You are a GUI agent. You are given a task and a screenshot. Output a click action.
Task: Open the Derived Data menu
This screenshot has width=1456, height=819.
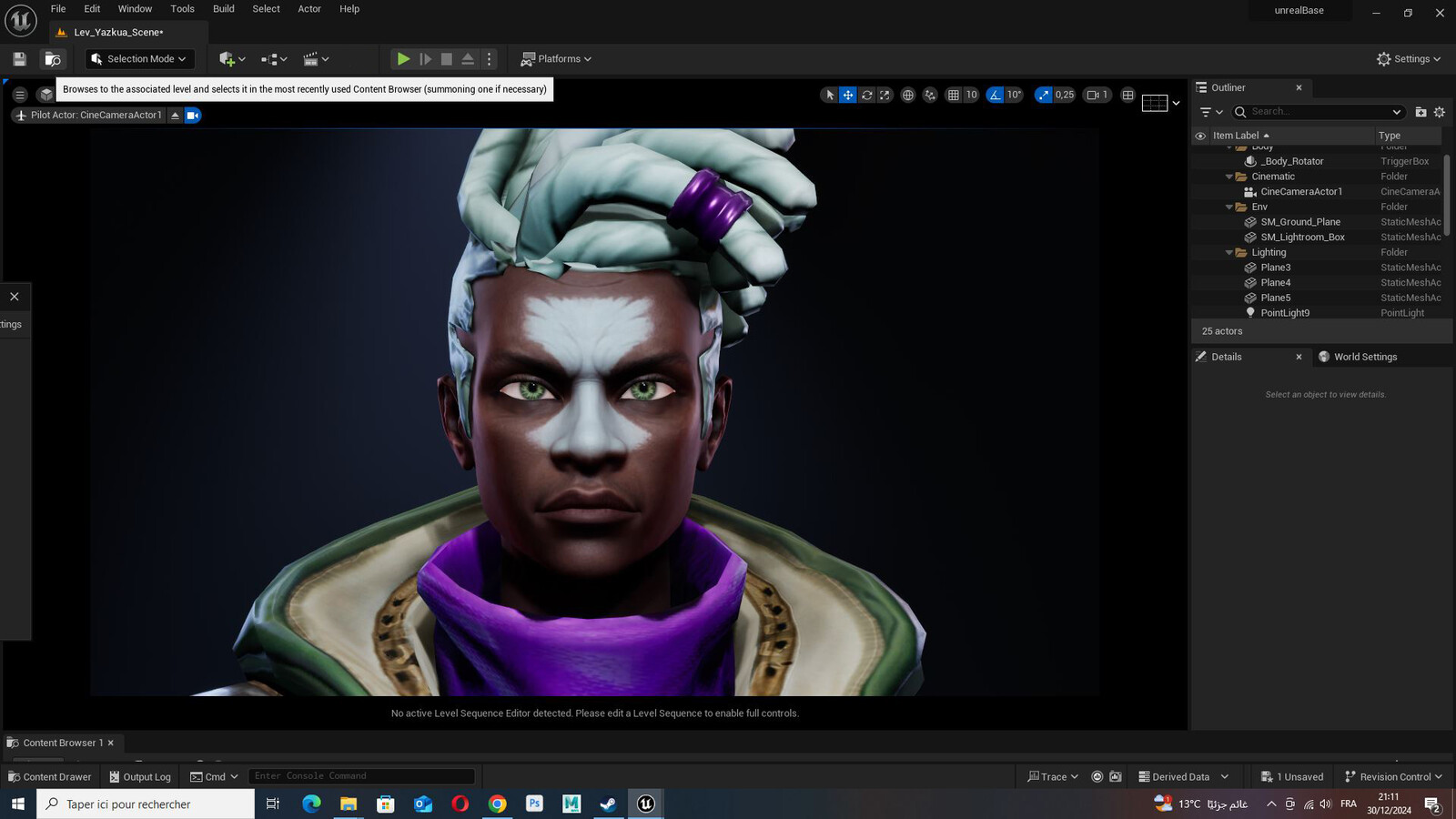coord(1183,777)
